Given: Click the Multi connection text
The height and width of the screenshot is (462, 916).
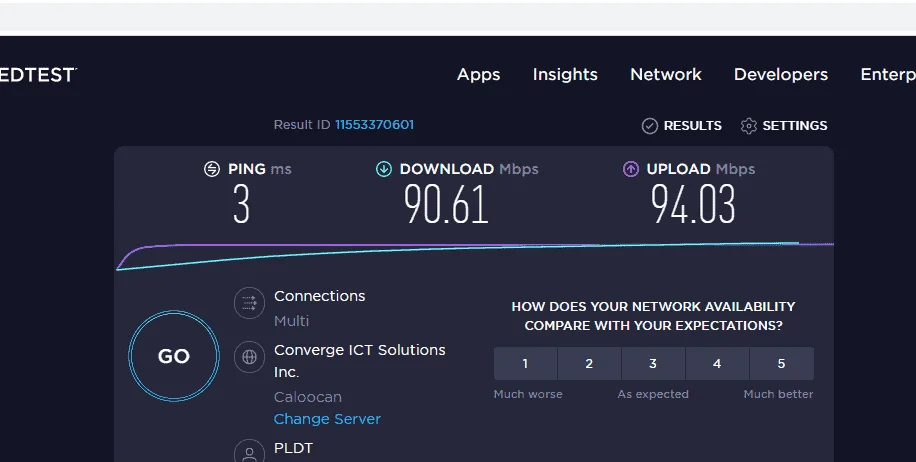Looking at the screenshot, I should point(292,321).
